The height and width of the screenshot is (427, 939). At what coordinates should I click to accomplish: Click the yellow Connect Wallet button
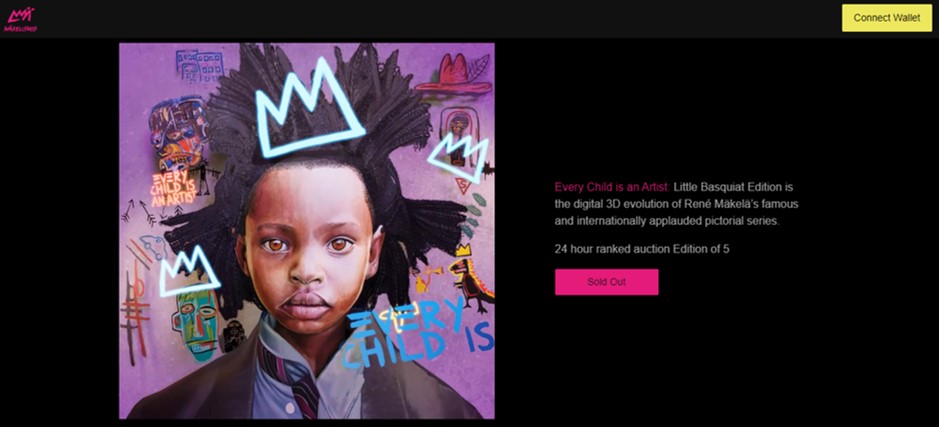pyautogui.click(x=886, y=18)
